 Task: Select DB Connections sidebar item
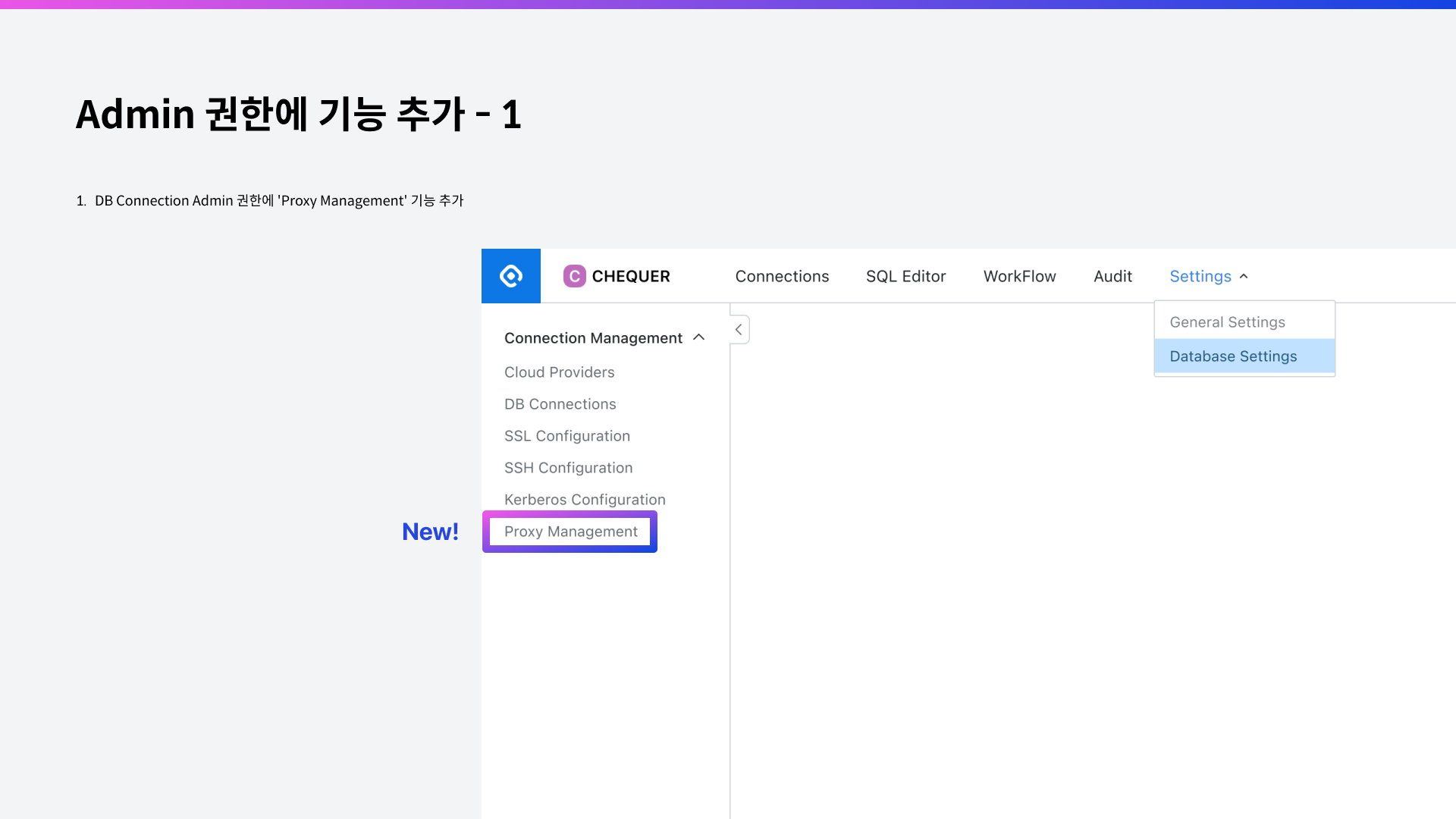pyautogui.click(x=560, y=404)
